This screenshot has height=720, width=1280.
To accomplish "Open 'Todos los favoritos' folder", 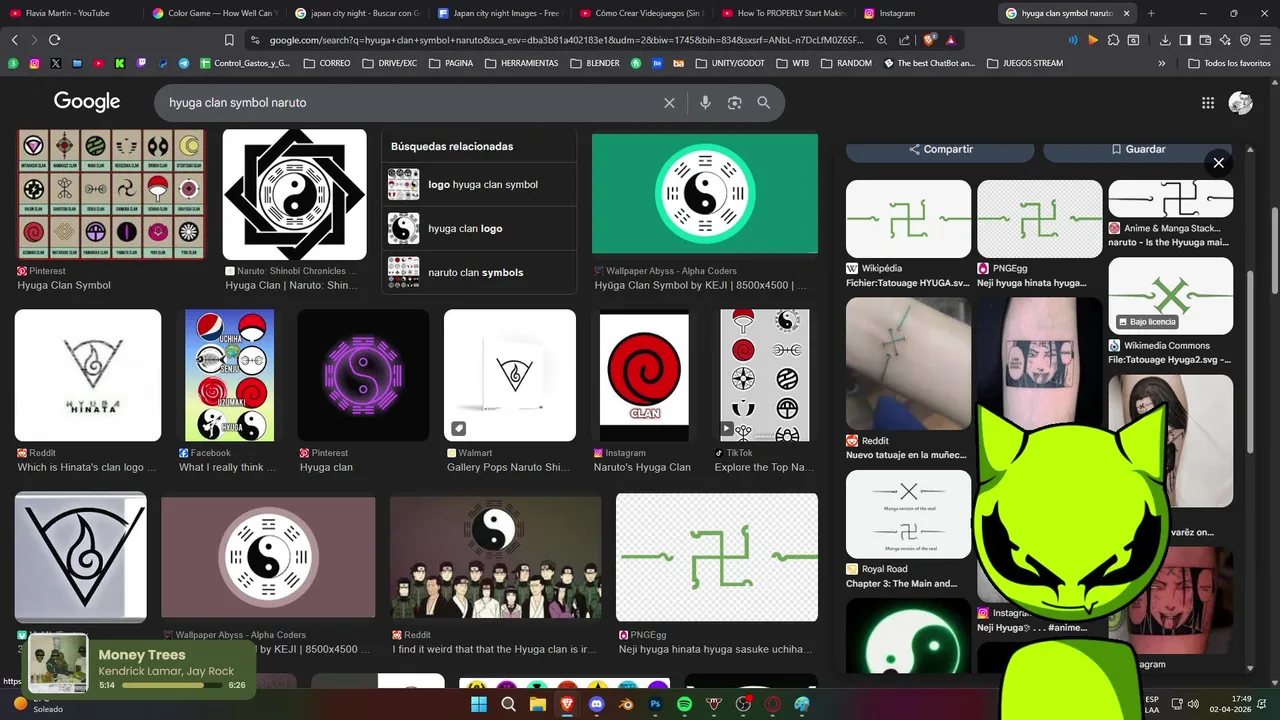I will click(1229, 63).
